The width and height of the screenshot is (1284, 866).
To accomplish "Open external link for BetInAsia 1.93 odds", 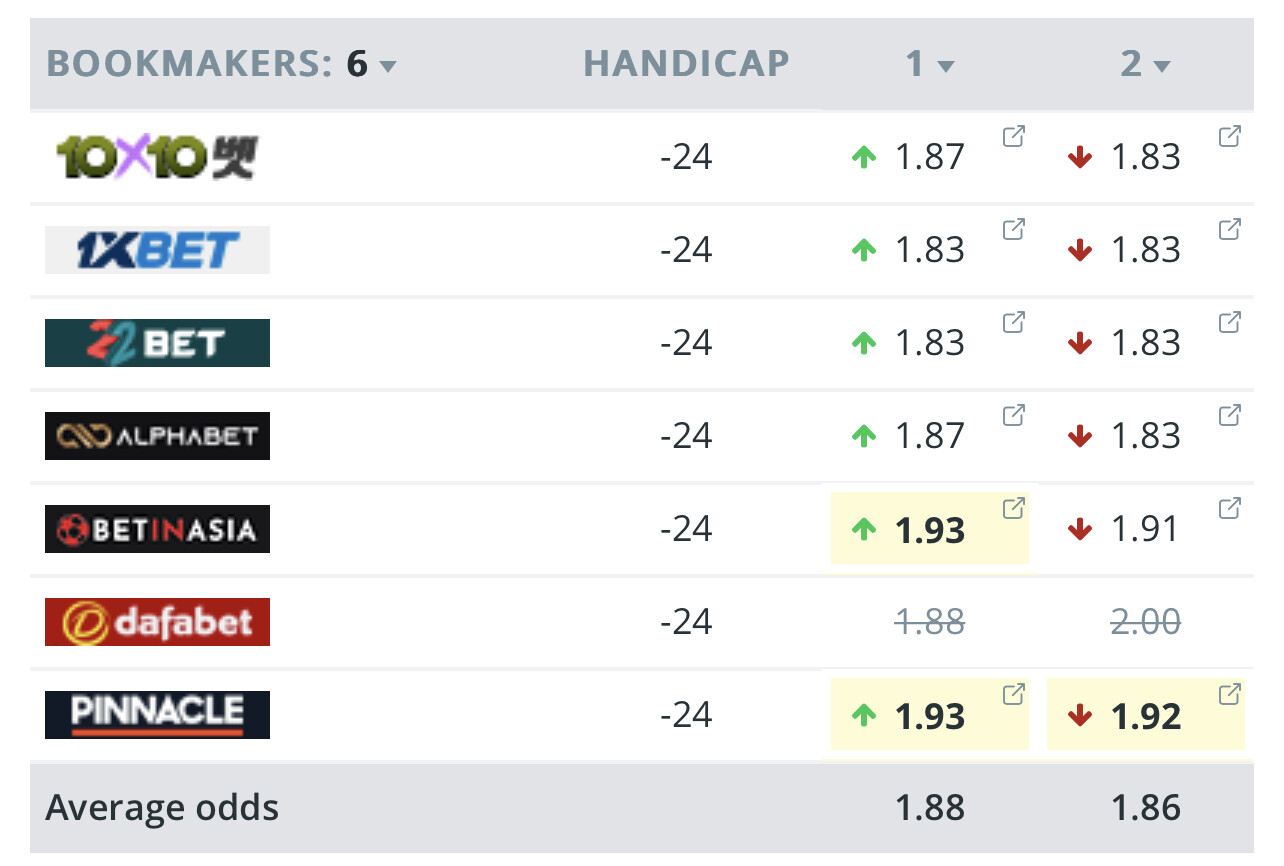I will (1013, 508).
